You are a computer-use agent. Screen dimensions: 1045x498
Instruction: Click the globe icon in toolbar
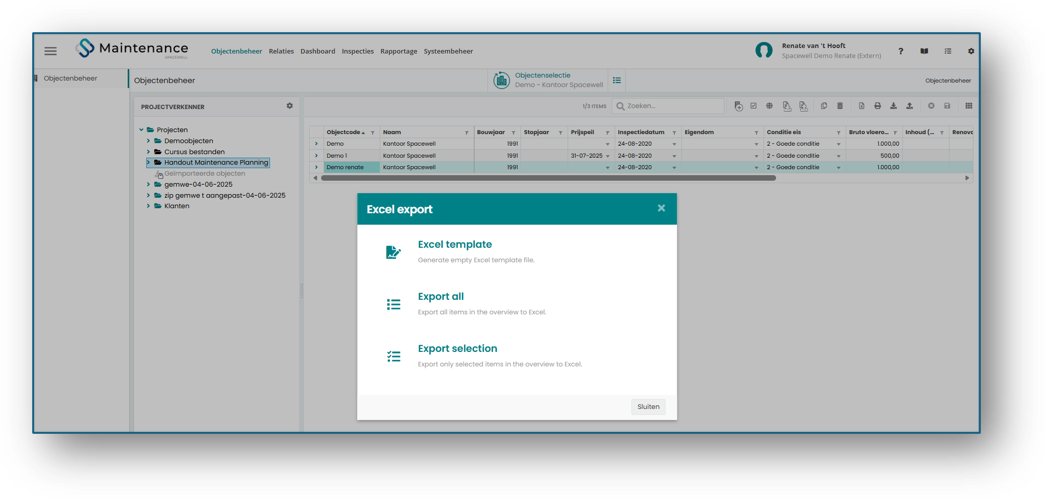769,106
